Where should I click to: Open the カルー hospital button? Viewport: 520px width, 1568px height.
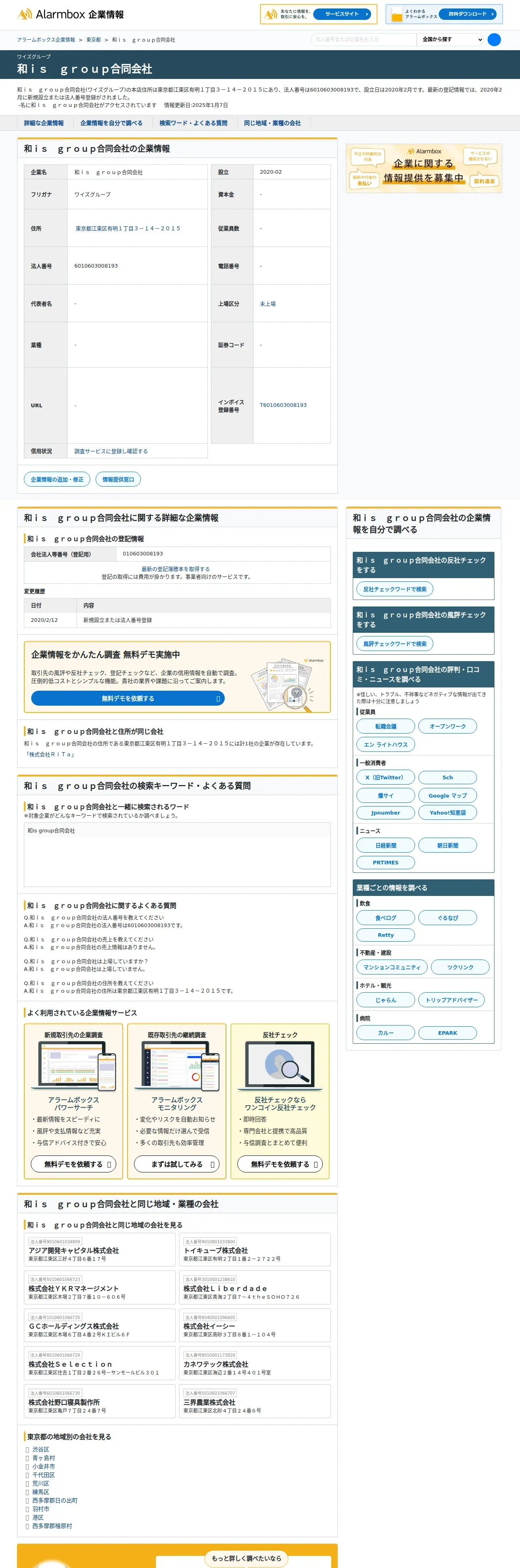click(386, 1033)
